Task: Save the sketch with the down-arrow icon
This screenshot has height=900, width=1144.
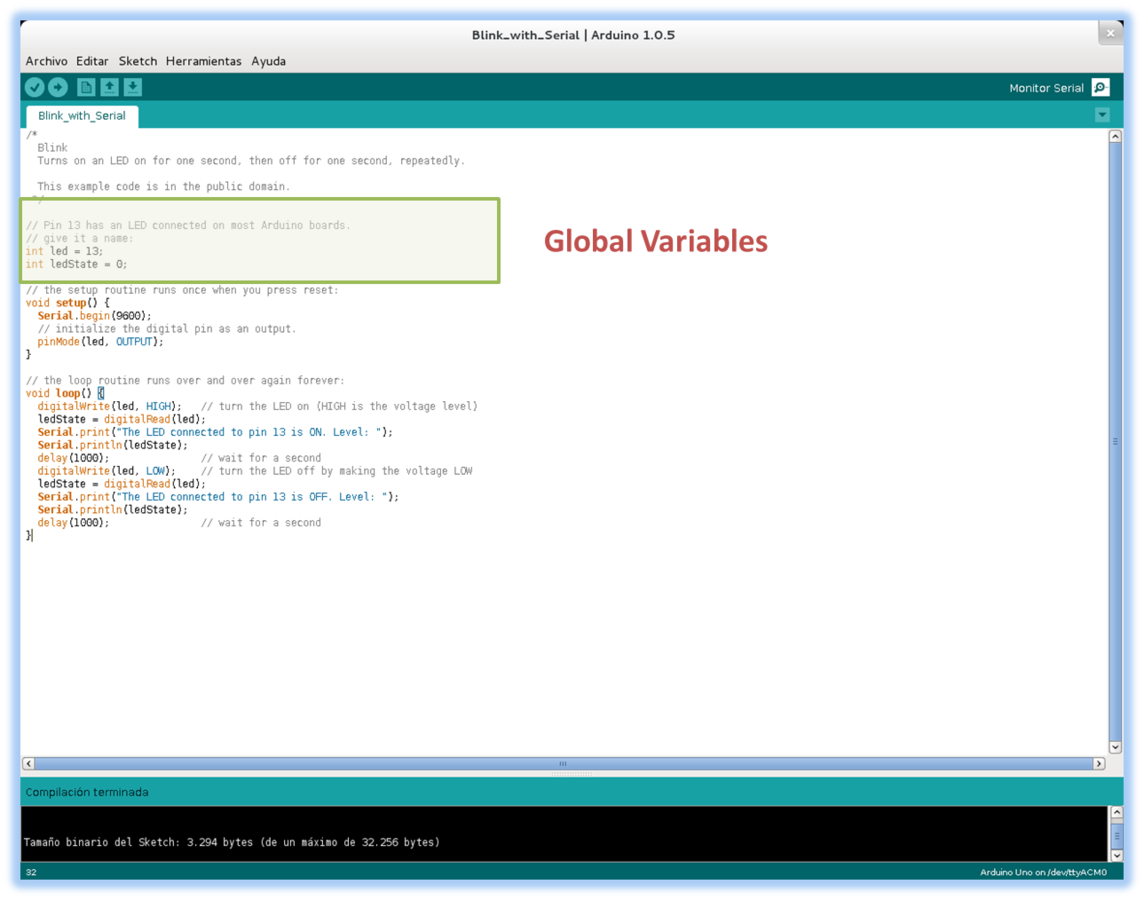Action: point(133,88)
